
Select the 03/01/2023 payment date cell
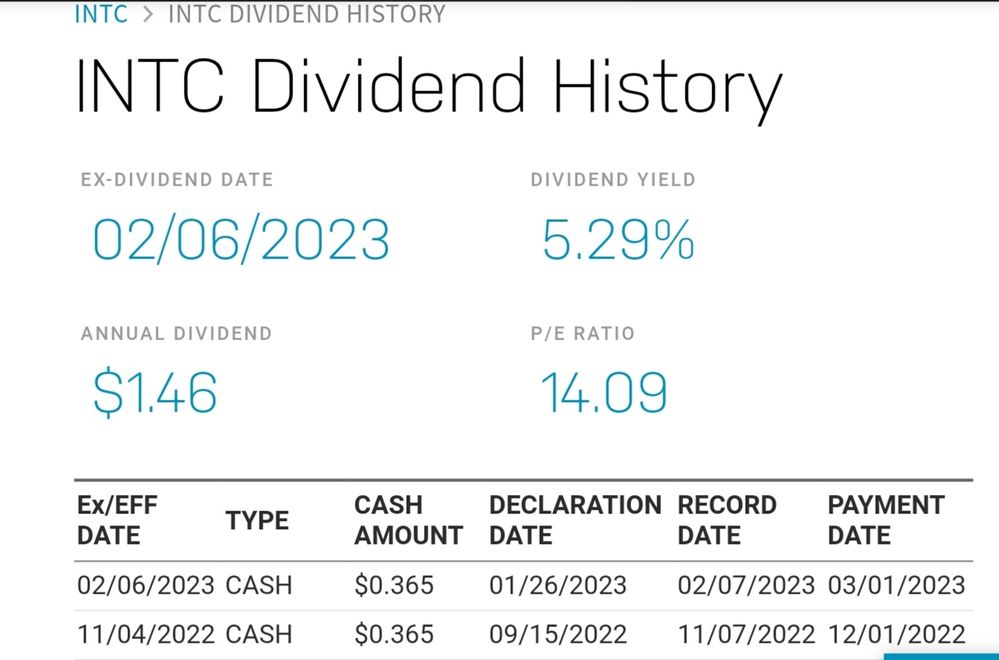pos(896,585)
